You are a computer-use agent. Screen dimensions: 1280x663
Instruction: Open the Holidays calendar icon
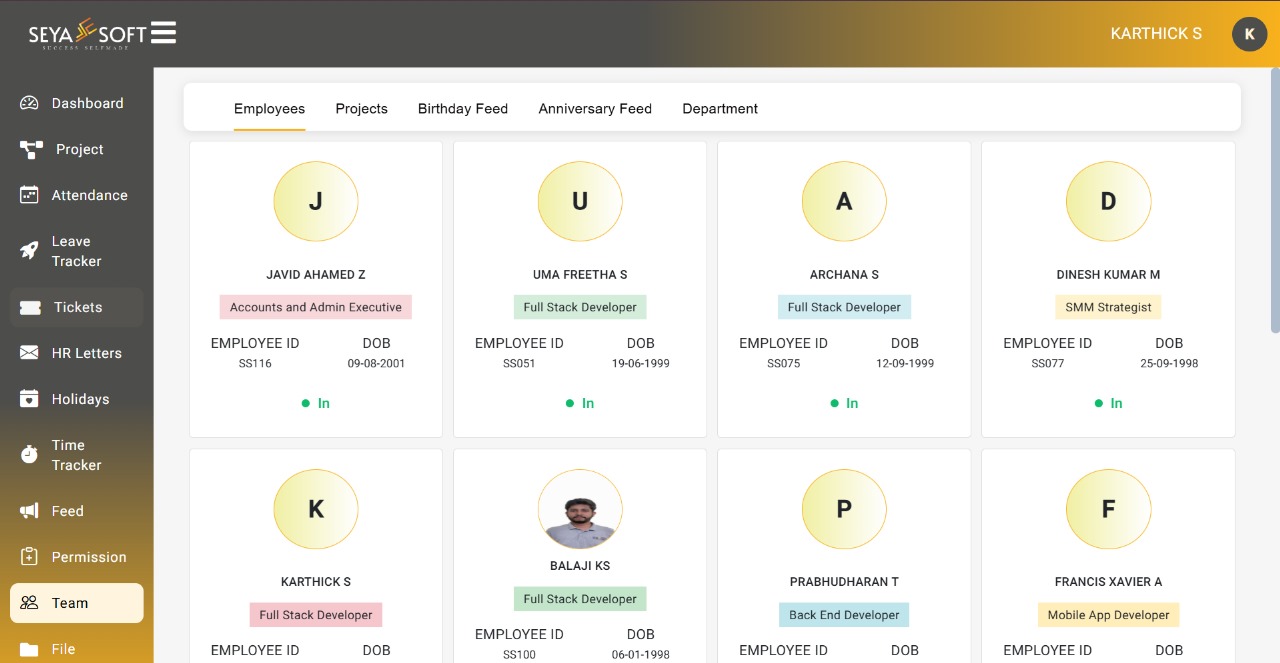(29, 399)
